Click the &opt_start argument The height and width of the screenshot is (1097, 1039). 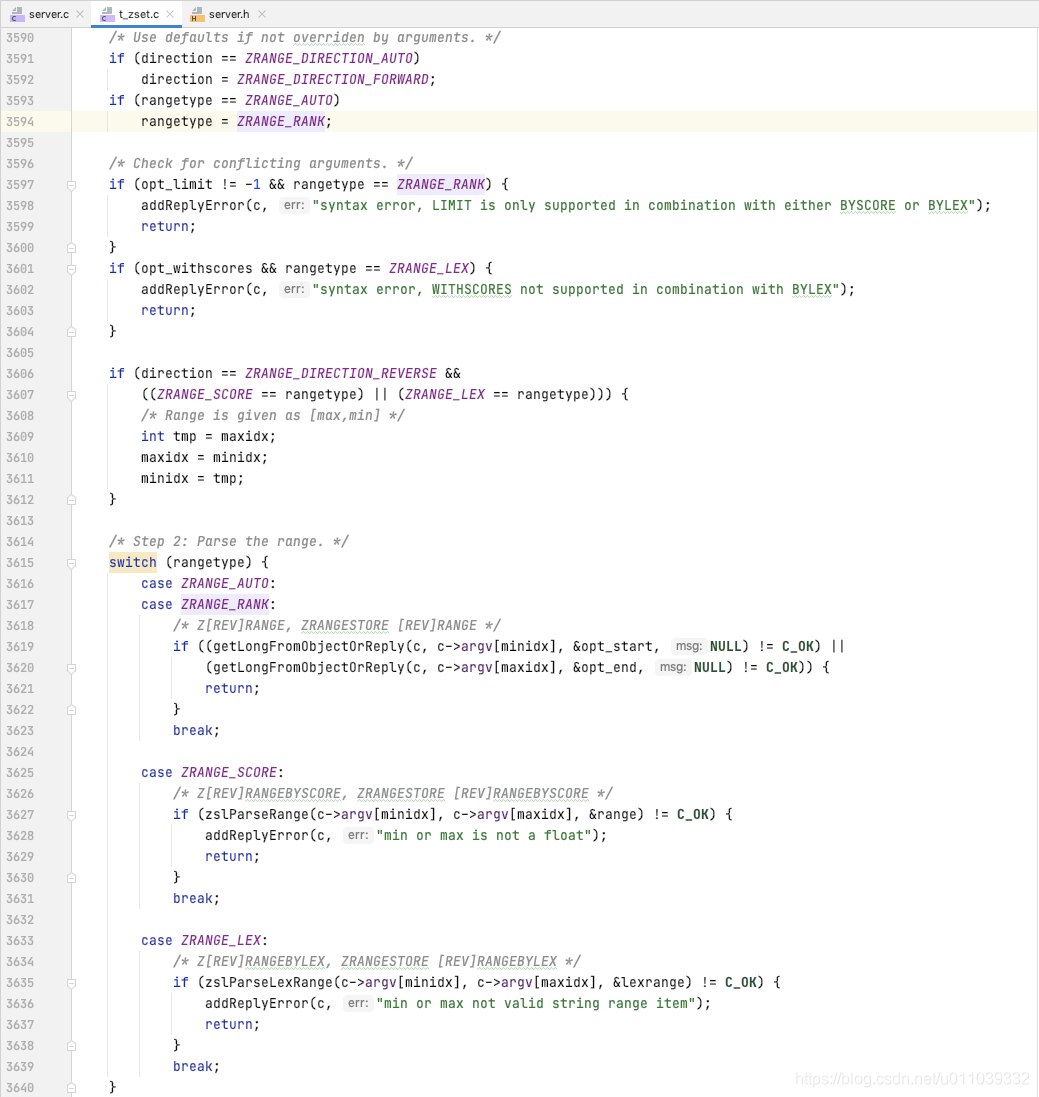[612, 646]
